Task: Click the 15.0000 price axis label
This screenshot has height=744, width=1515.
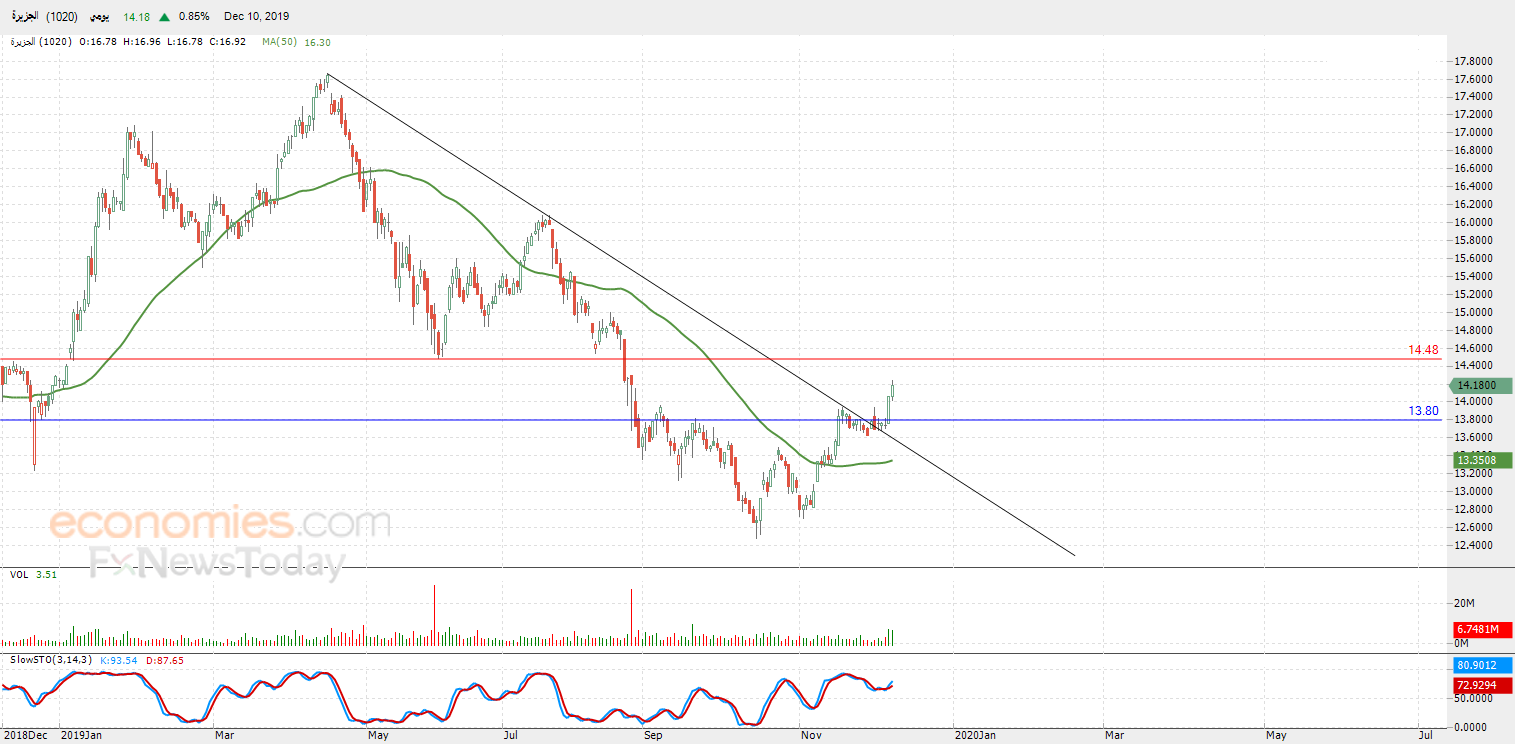Action: (x=1474, y=312)
